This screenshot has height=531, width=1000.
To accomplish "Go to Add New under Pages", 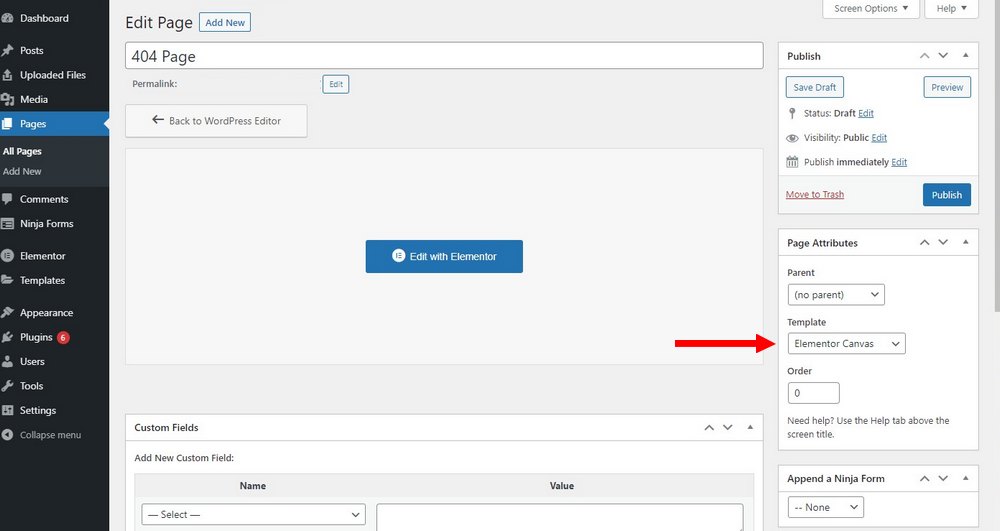I will (x=22, y=172).
